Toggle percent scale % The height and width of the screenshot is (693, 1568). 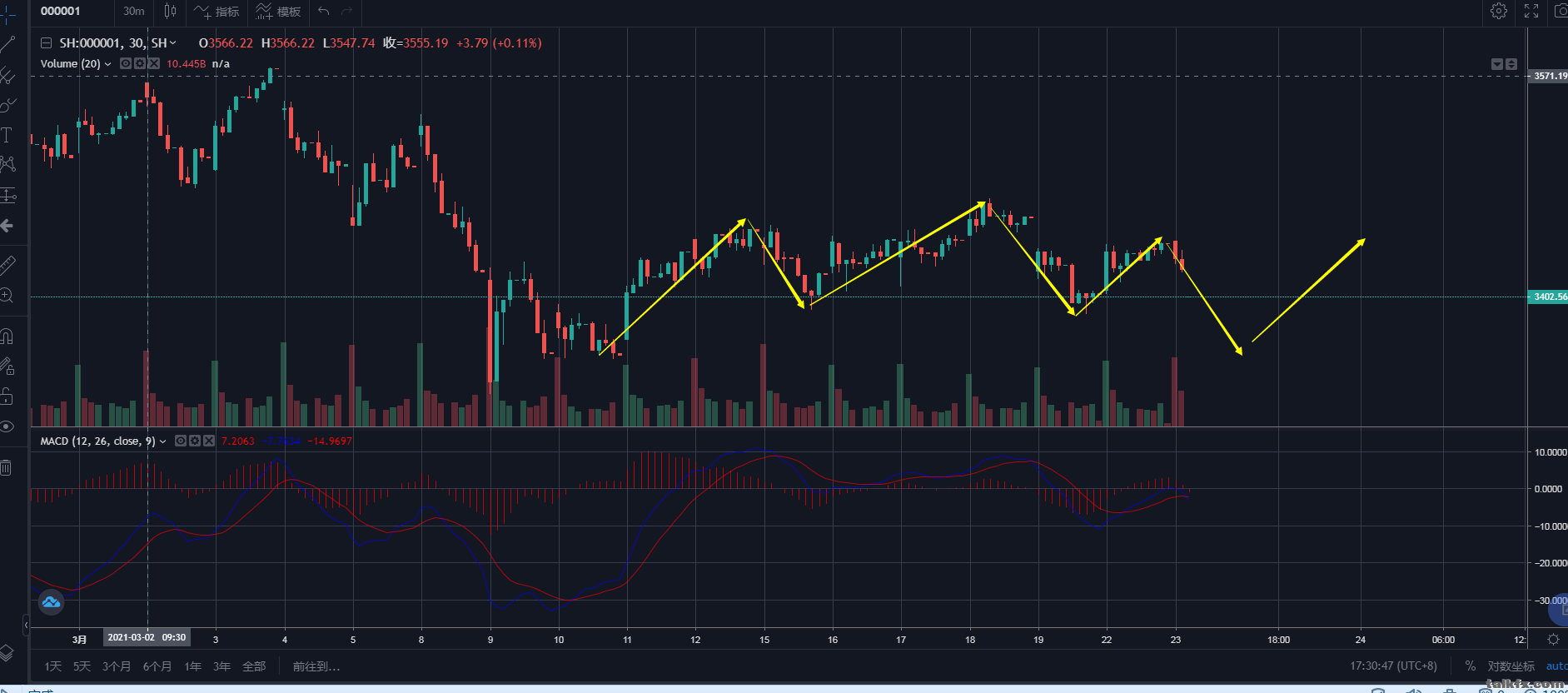tap(1471, 666)
